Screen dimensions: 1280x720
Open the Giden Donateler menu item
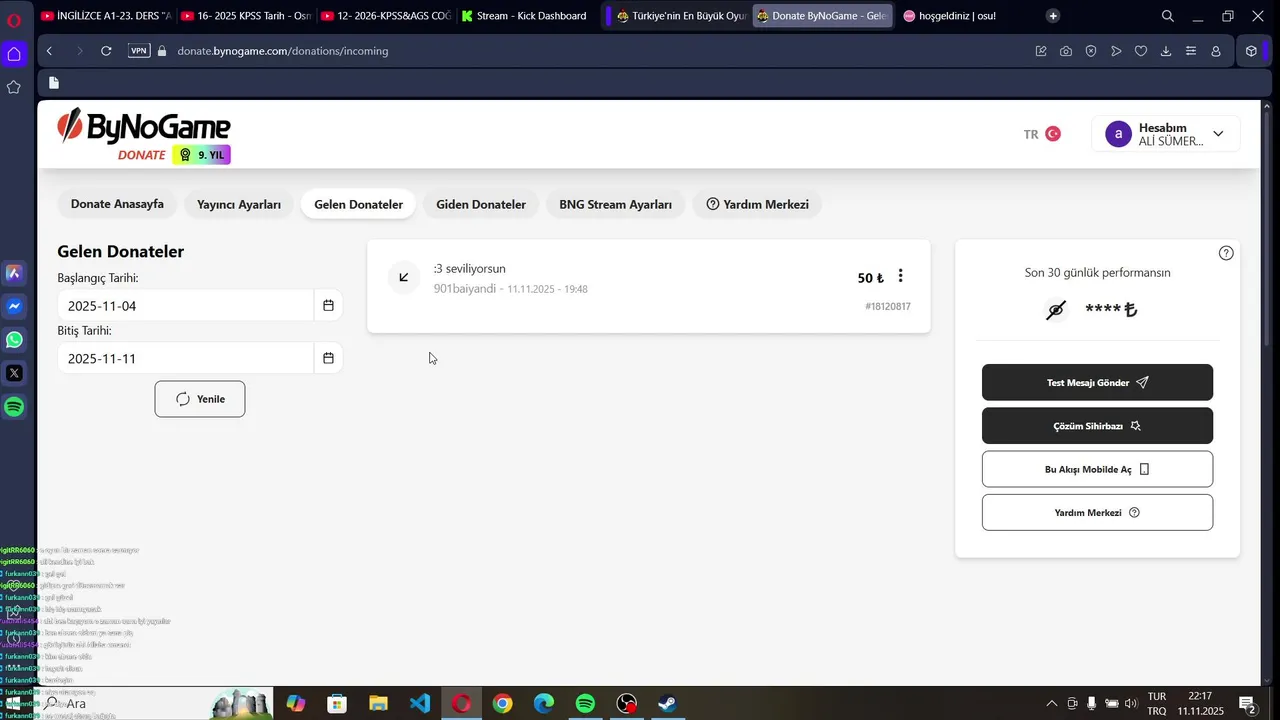click(481, 204)
